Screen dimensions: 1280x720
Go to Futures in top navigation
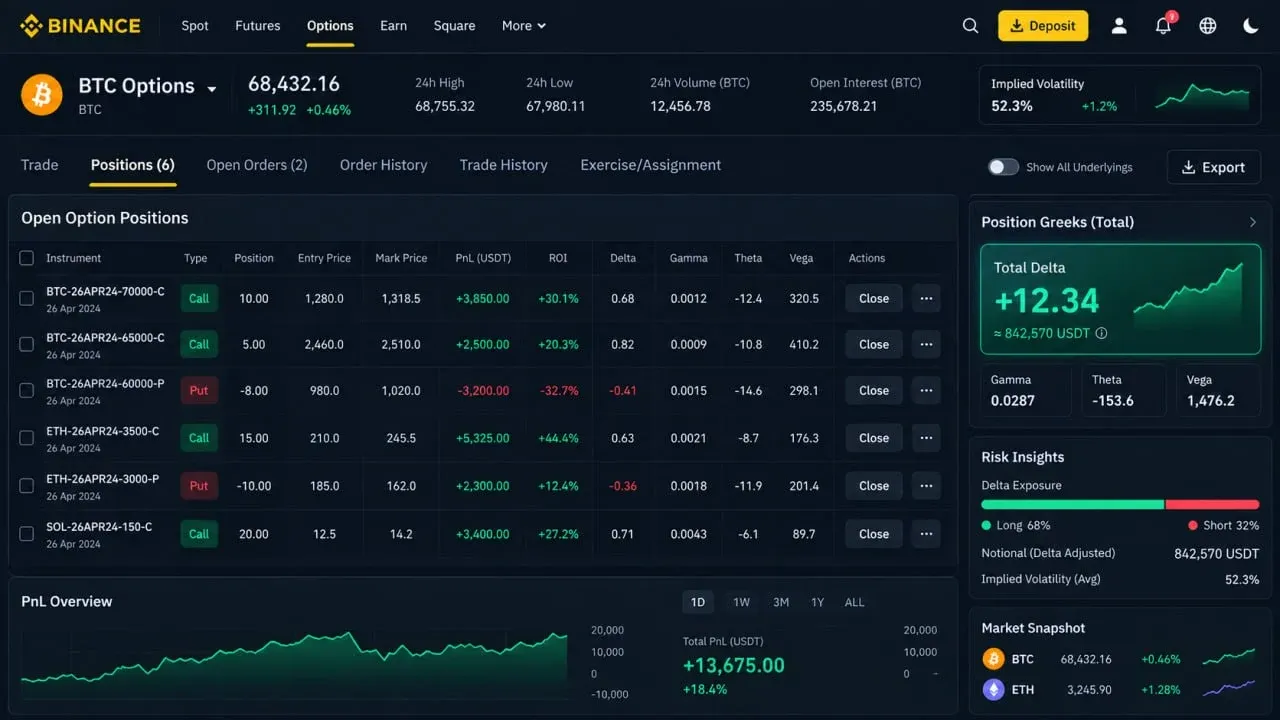[258, 26]
